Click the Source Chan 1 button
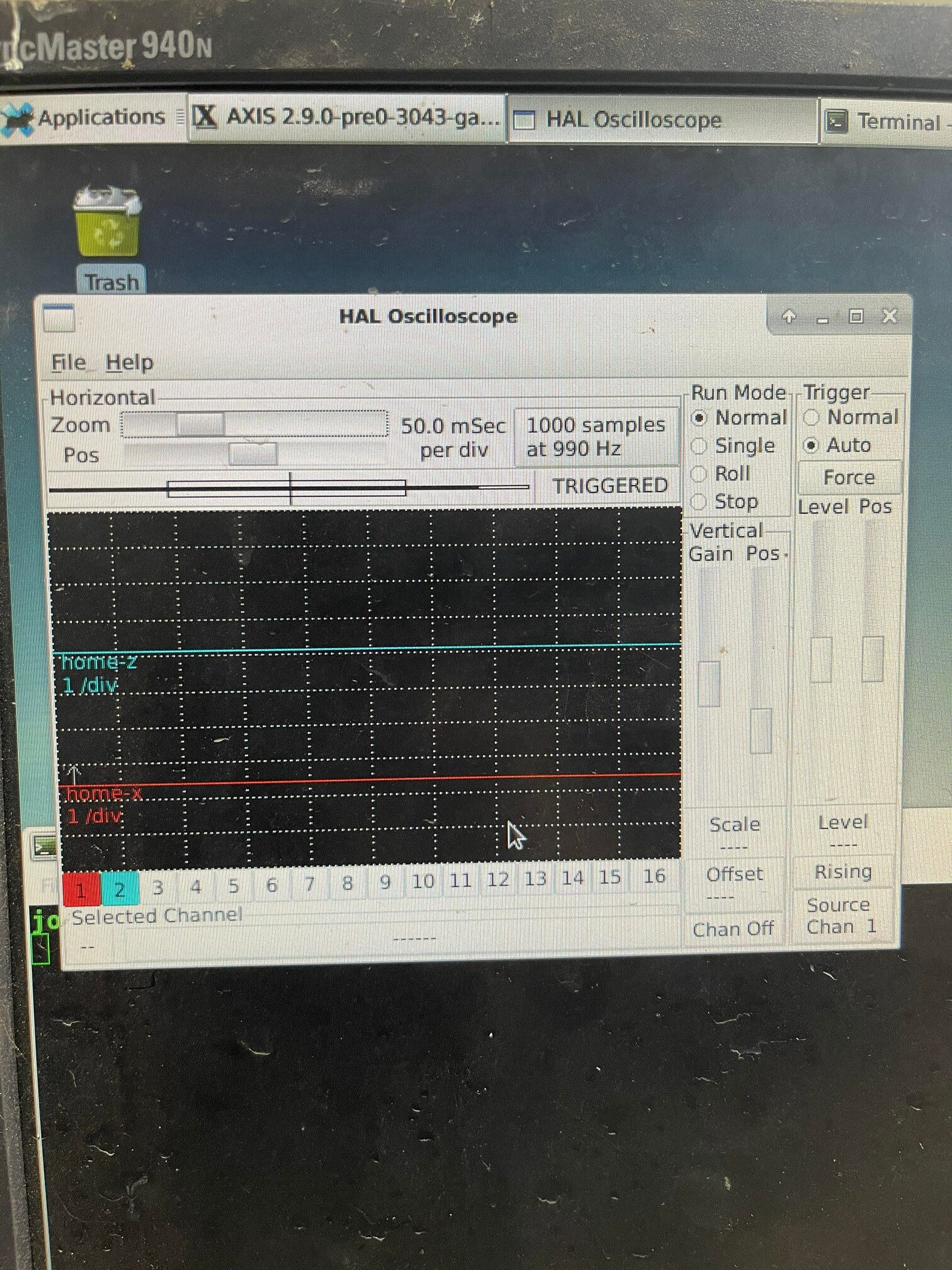Screen dimensions: 952x1270 click(x=842, y=916)
